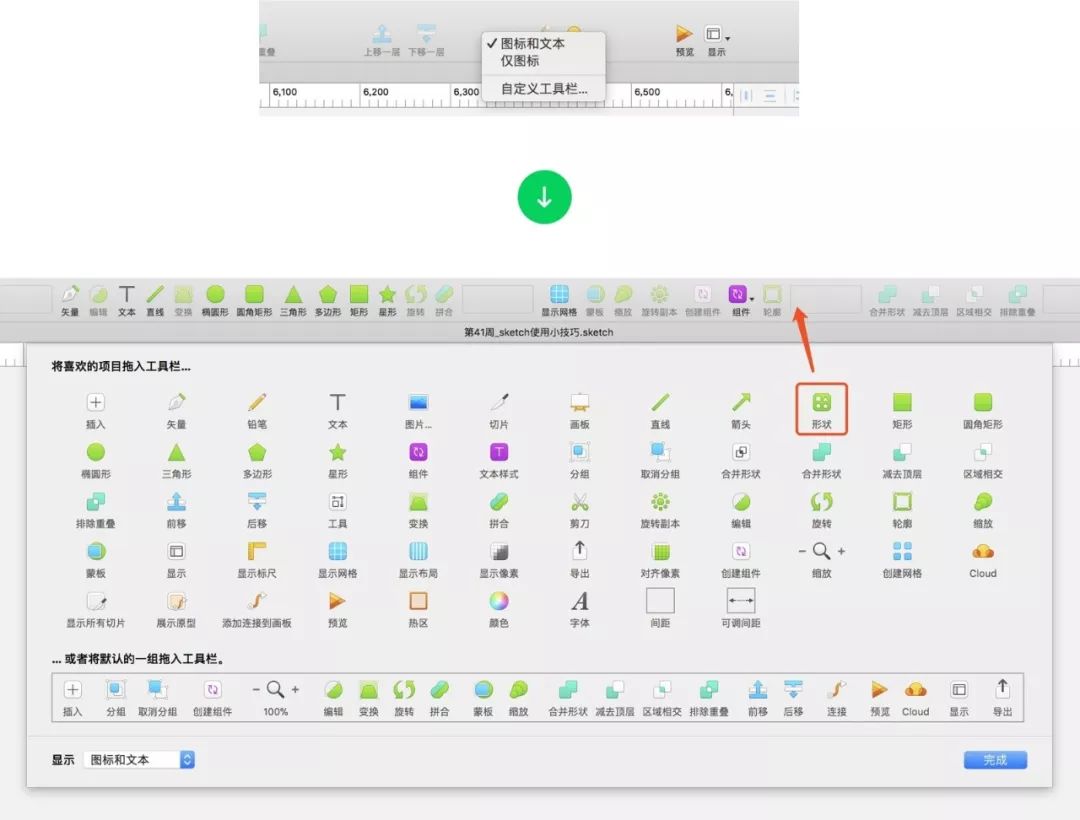Select 星形 star in the toolbar
This screenshot has height=820, width=1080.
[x=387, y=301]
